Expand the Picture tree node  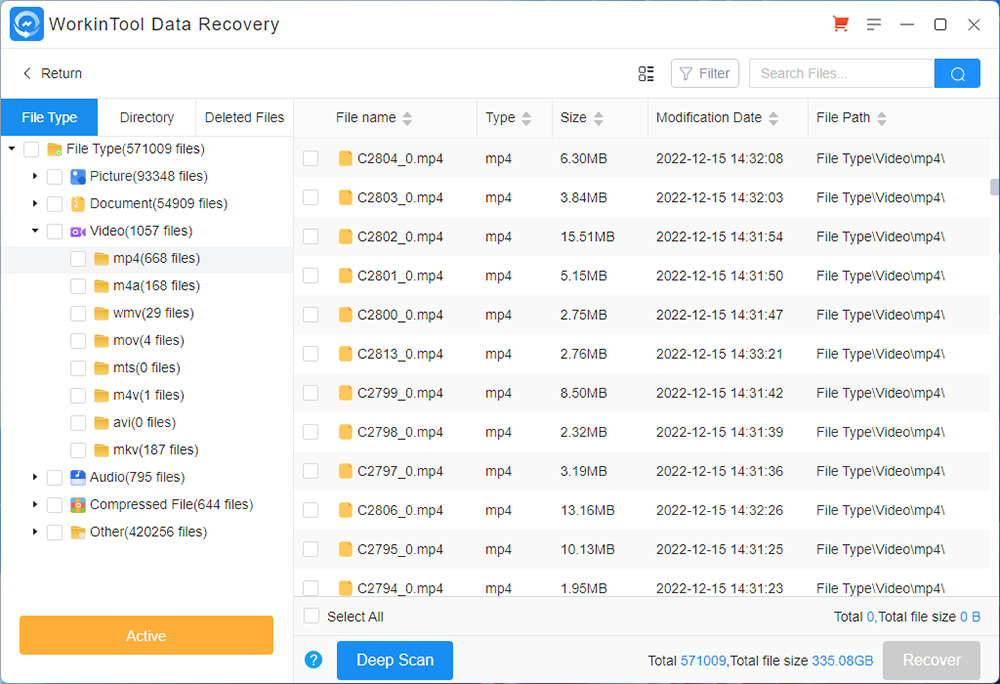35,176
